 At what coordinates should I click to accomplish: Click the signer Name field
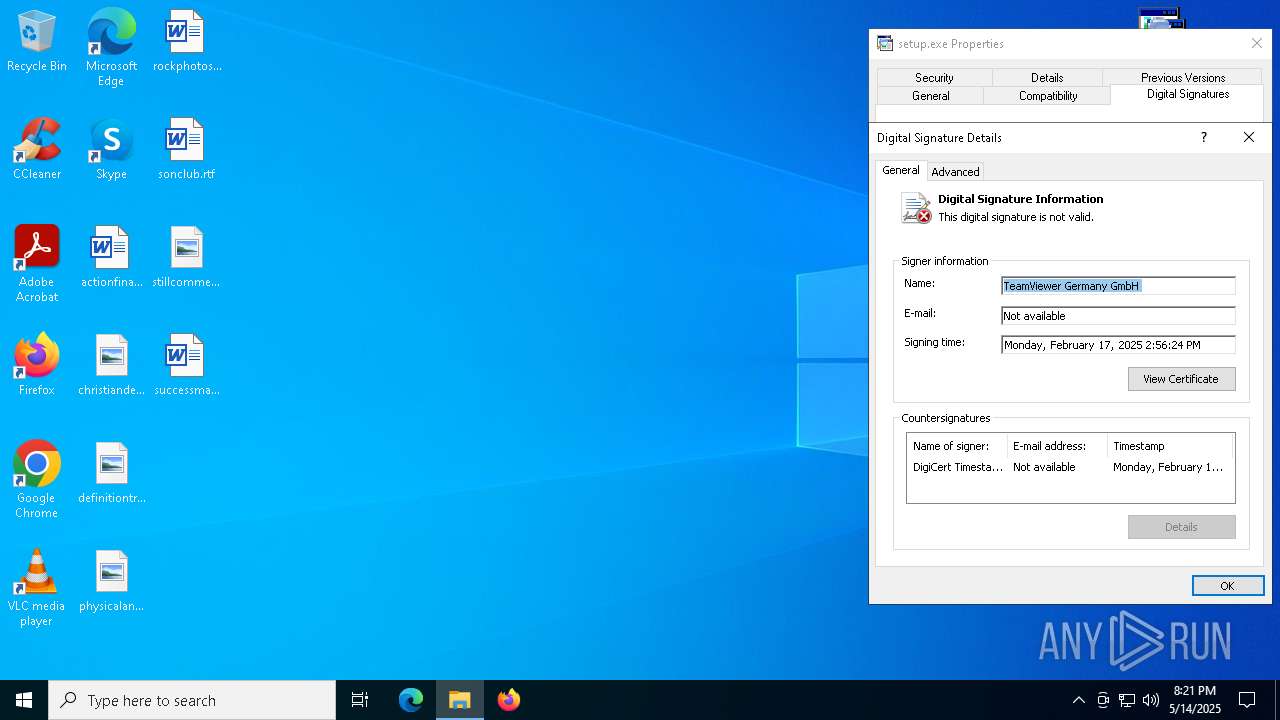click(1118, 286)
